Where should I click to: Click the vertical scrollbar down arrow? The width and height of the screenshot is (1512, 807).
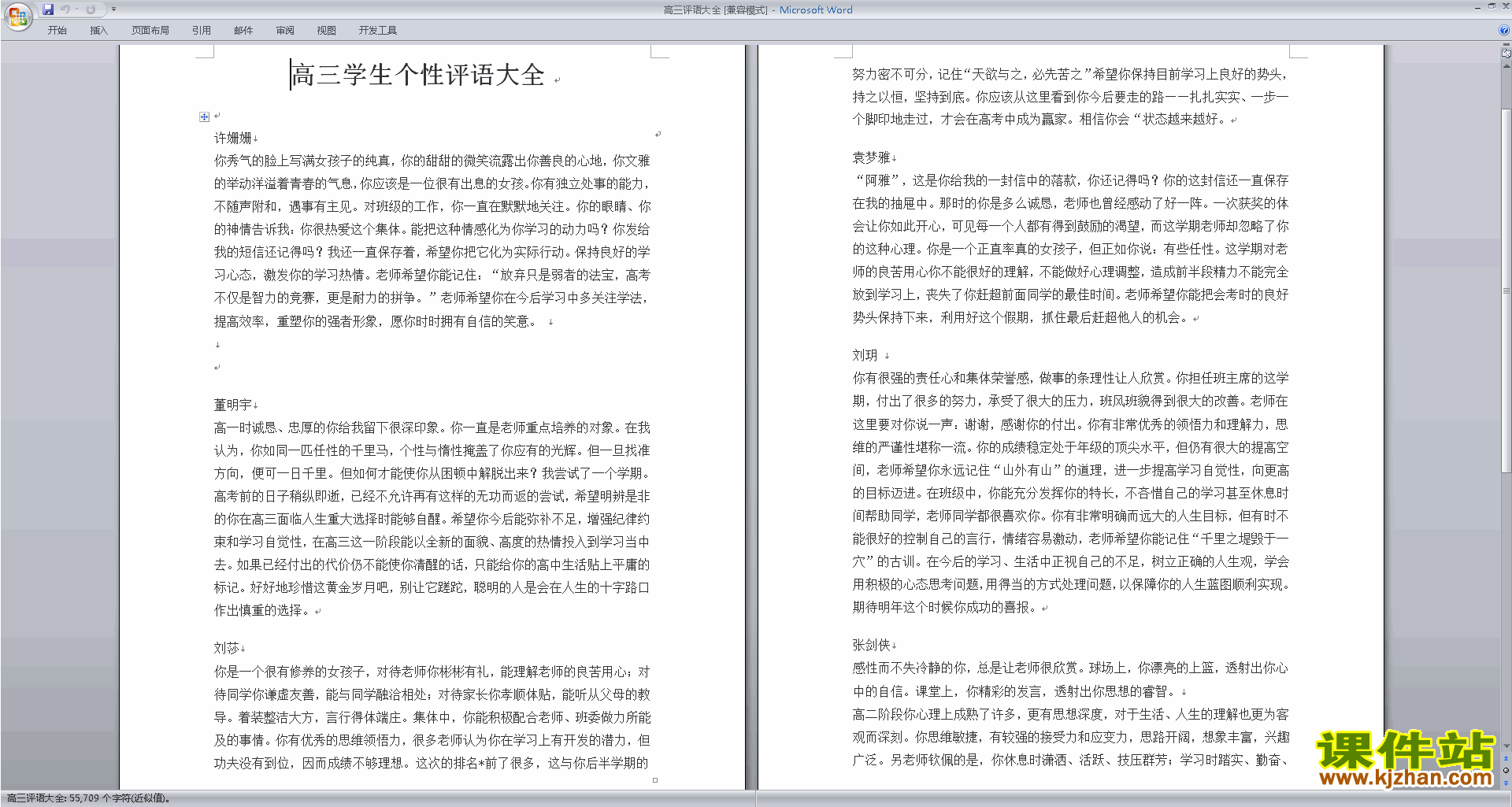(x=1506, y=746)
